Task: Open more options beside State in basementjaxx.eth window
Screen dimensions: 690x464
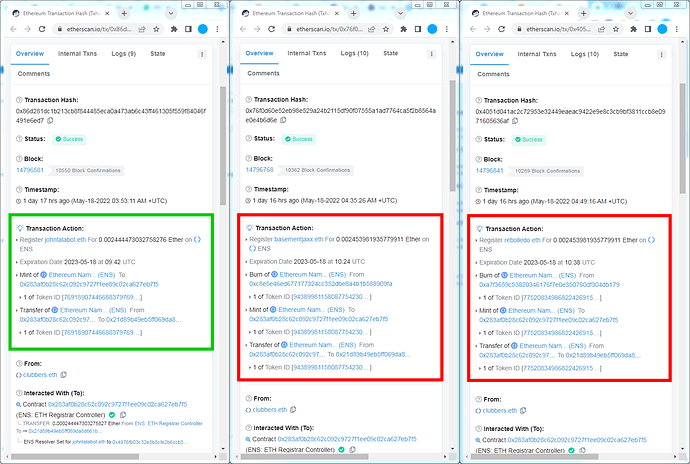Action: (431, 54)
